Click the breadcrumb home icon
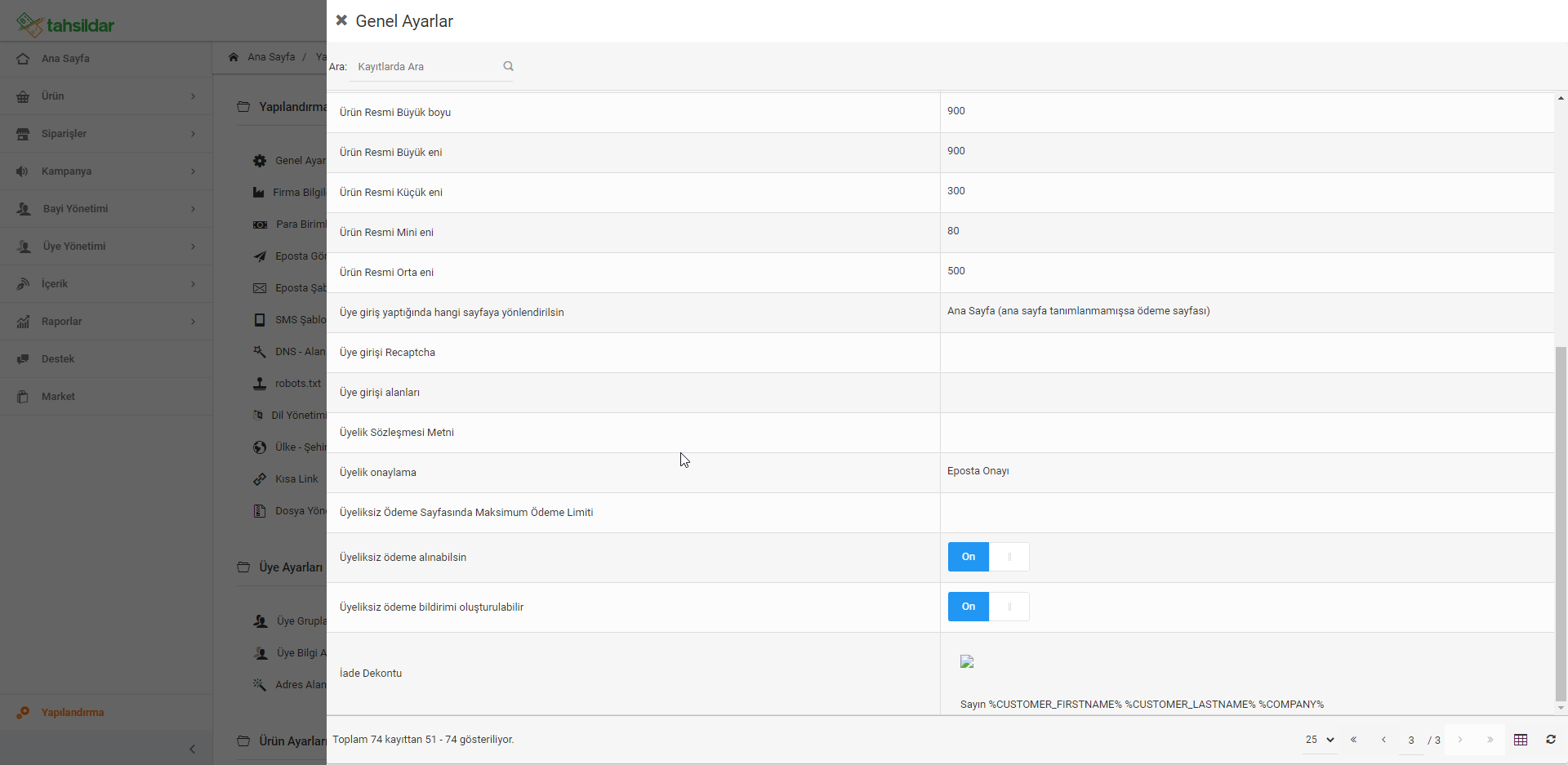This screenshot has width=1568, height=765. 234,57
